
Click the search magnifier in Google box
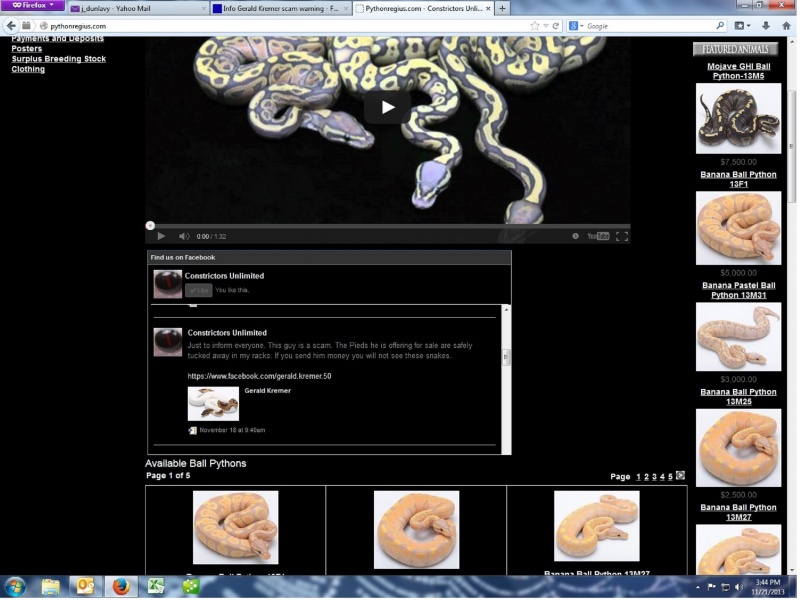point(720,26)
